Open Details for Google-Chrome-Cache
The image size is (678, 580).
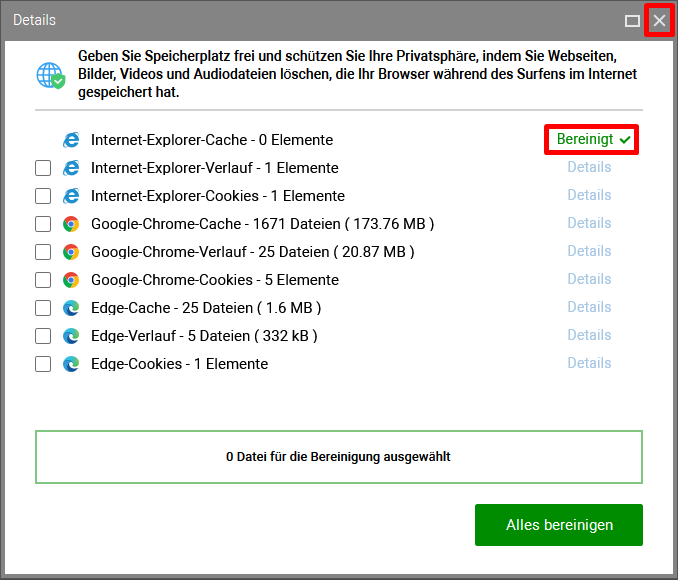pyautogui.click(x=589, y=223)
